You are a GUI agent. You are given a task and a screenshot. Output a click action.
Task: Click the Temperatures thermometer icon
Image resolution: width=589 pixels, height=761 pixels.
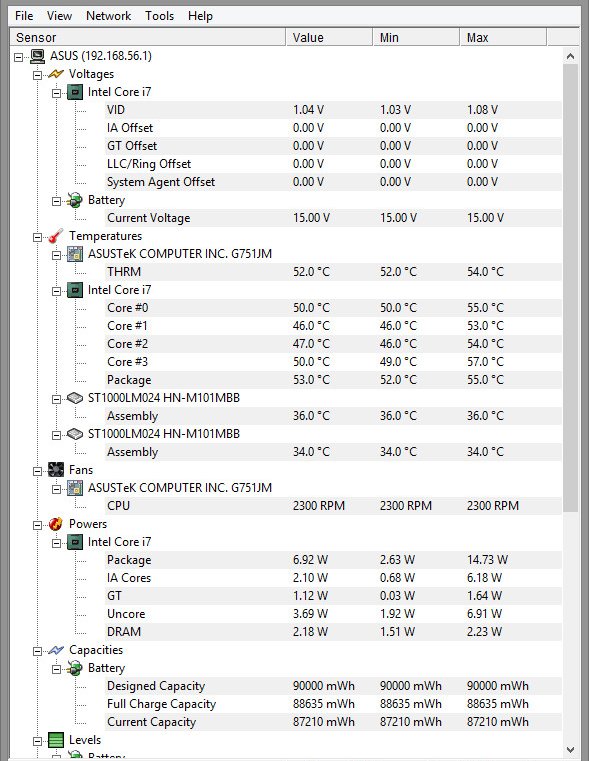(x=56, y=236)
